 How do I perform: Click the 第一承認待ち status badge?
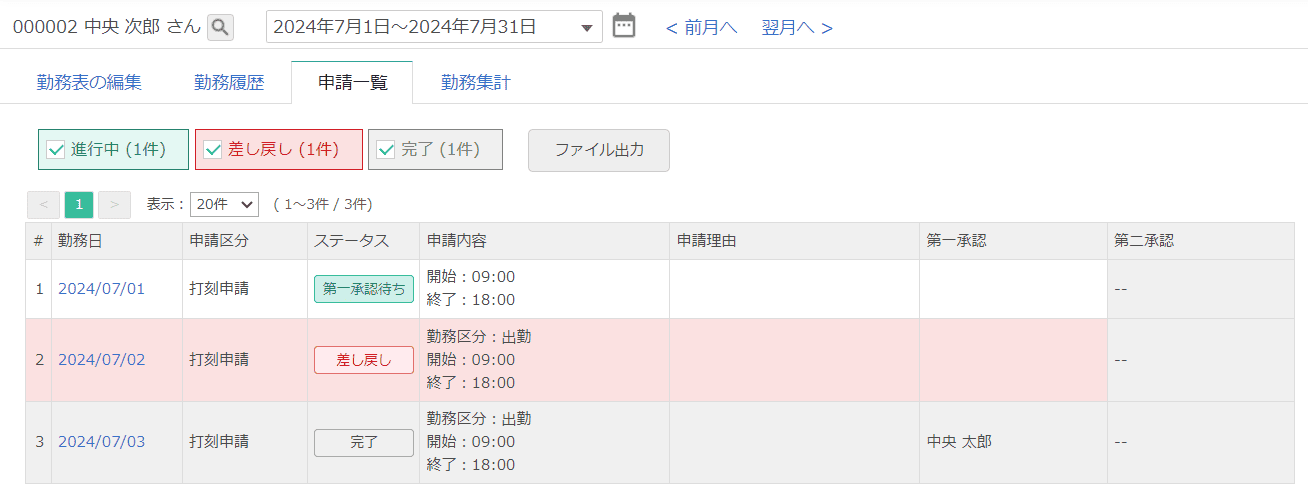363,289
